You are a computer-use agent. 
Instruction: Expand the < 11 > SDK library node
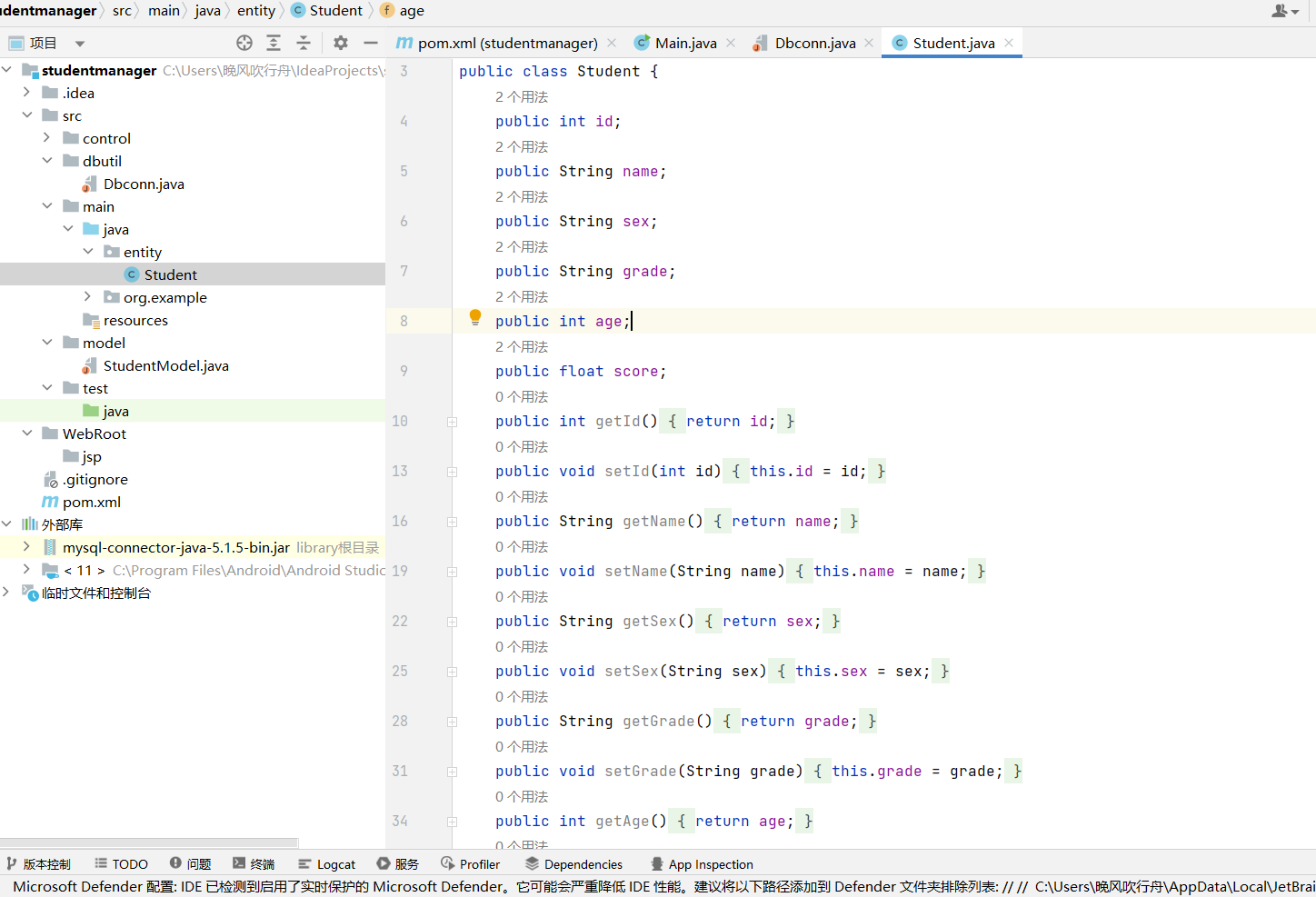coord(27,569)
